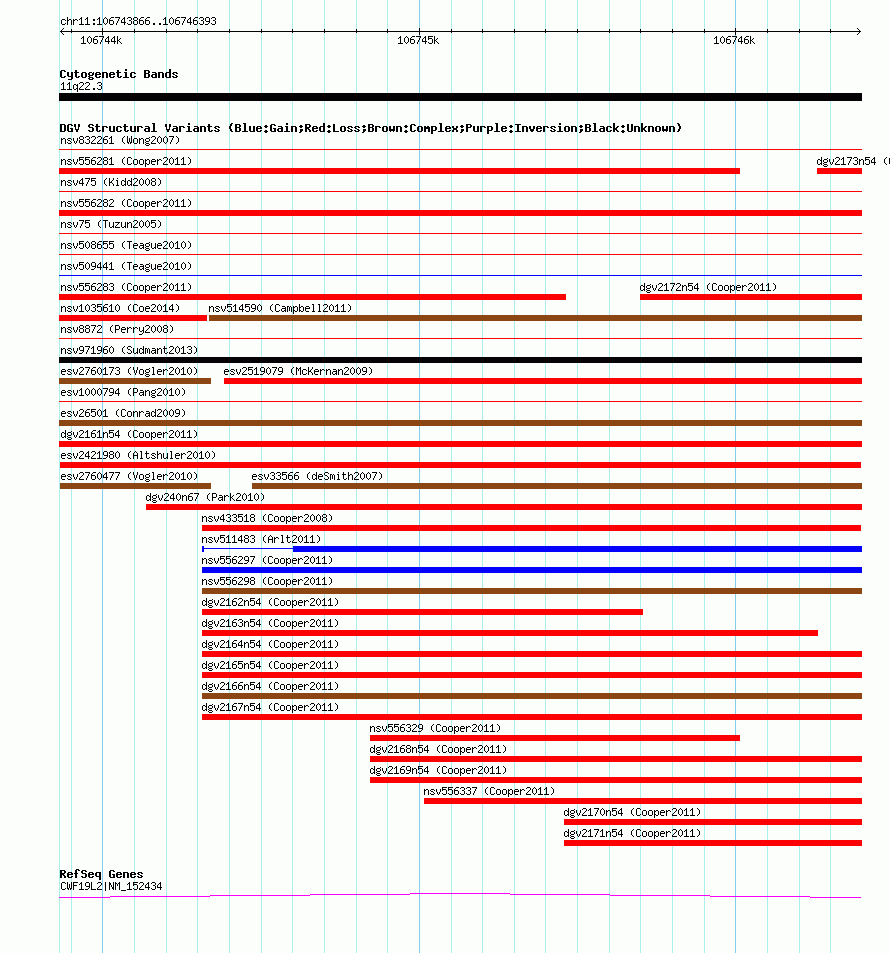Select the black nsv971960 unknown-type bar

(x=460, y=360)
